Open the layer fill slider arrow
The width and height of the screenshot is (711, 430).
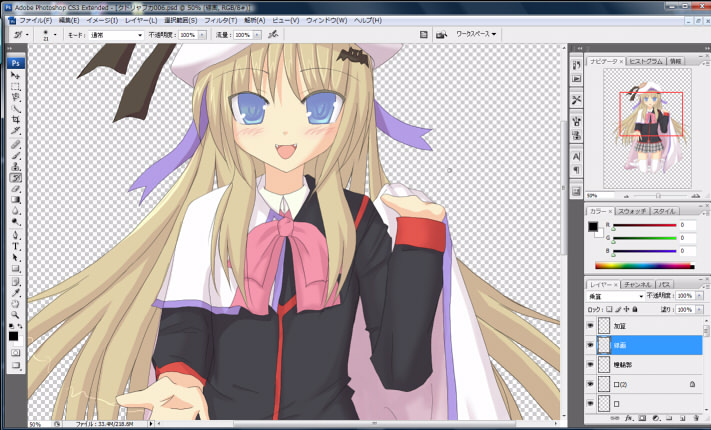[698, 309]
